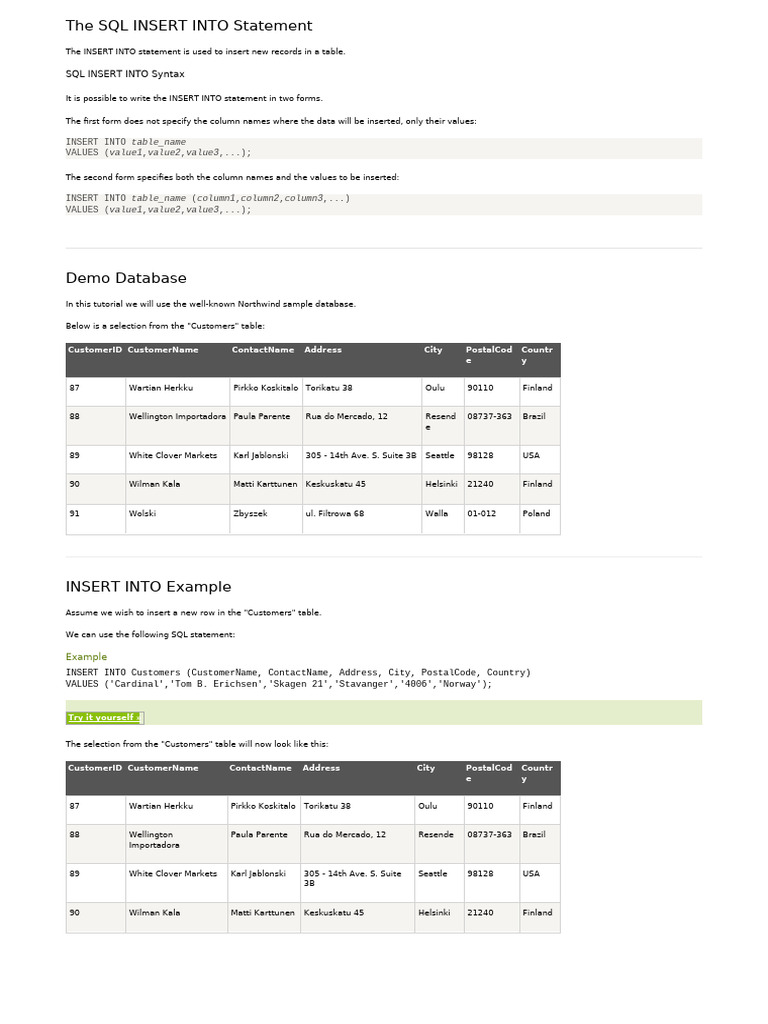Viewport: 768px width, 1024px height.
Task: Click the "INSERT INTO Customers" SQL code line
Action: pyautogui.click(x=298, y=673)
